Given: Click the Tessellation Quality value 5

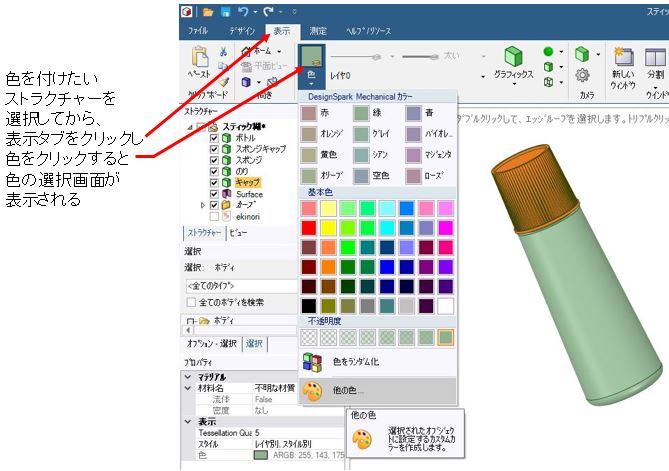Looking at the screenshot, I should tap(299, 433).
